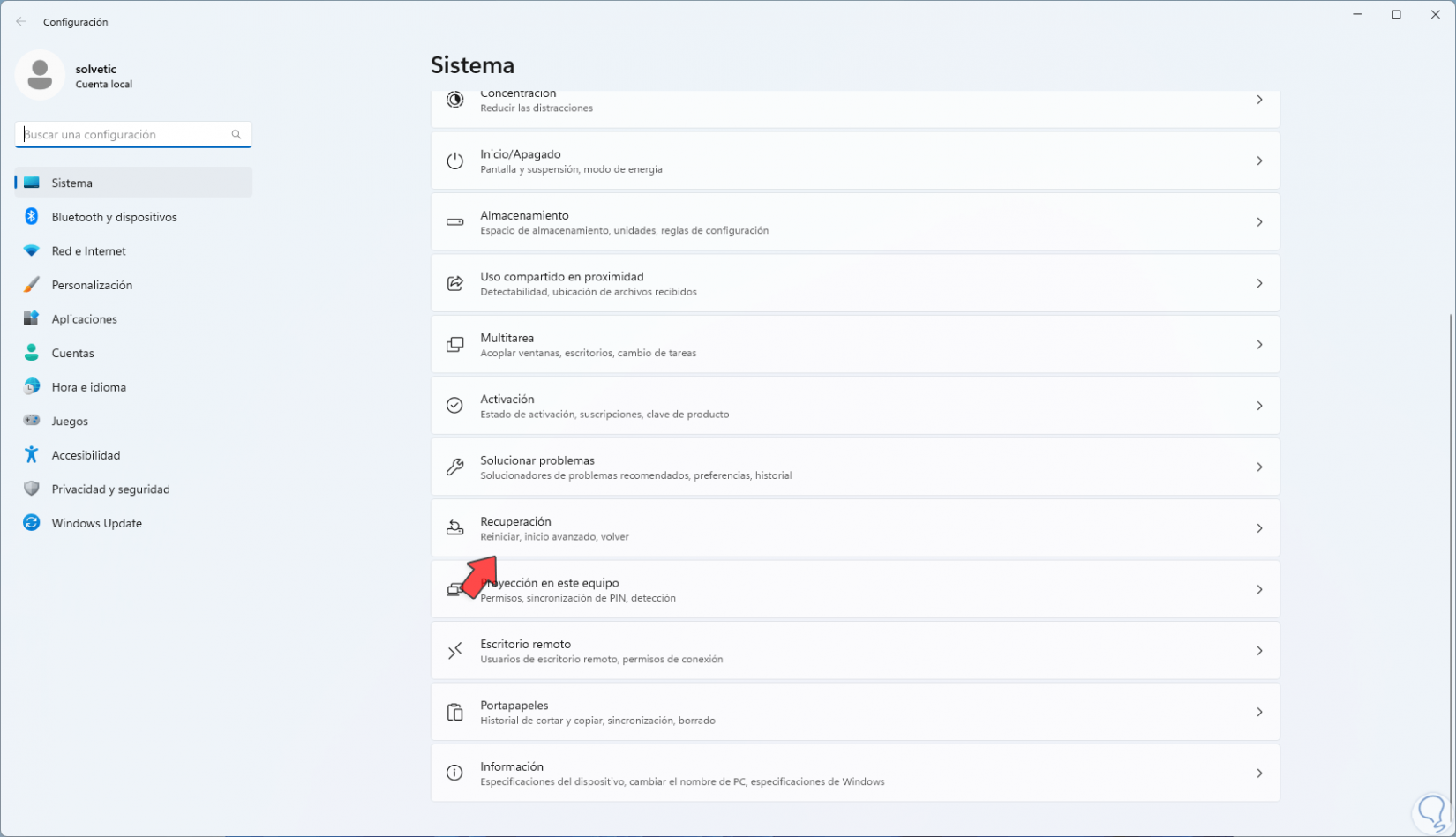
Task: Go to Hora e idioma section
Action: 88,387
